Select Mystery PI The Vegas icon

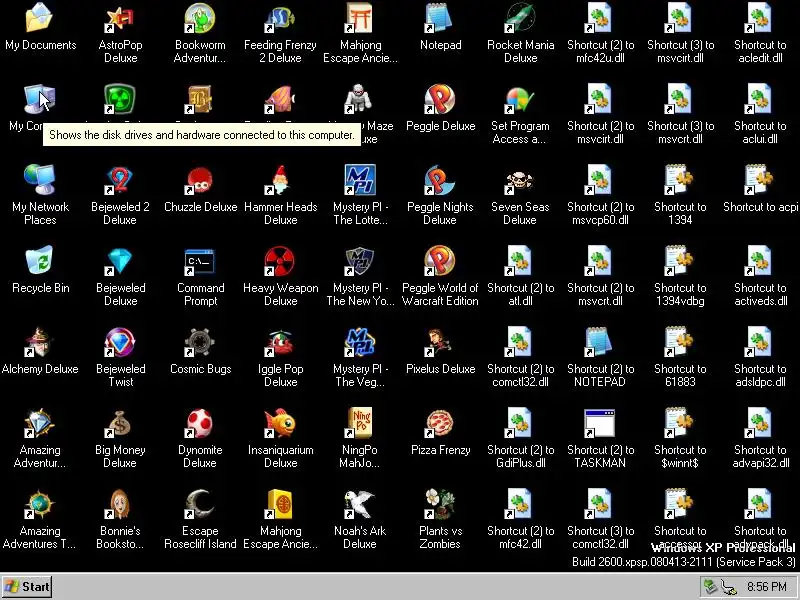(360, 342)
